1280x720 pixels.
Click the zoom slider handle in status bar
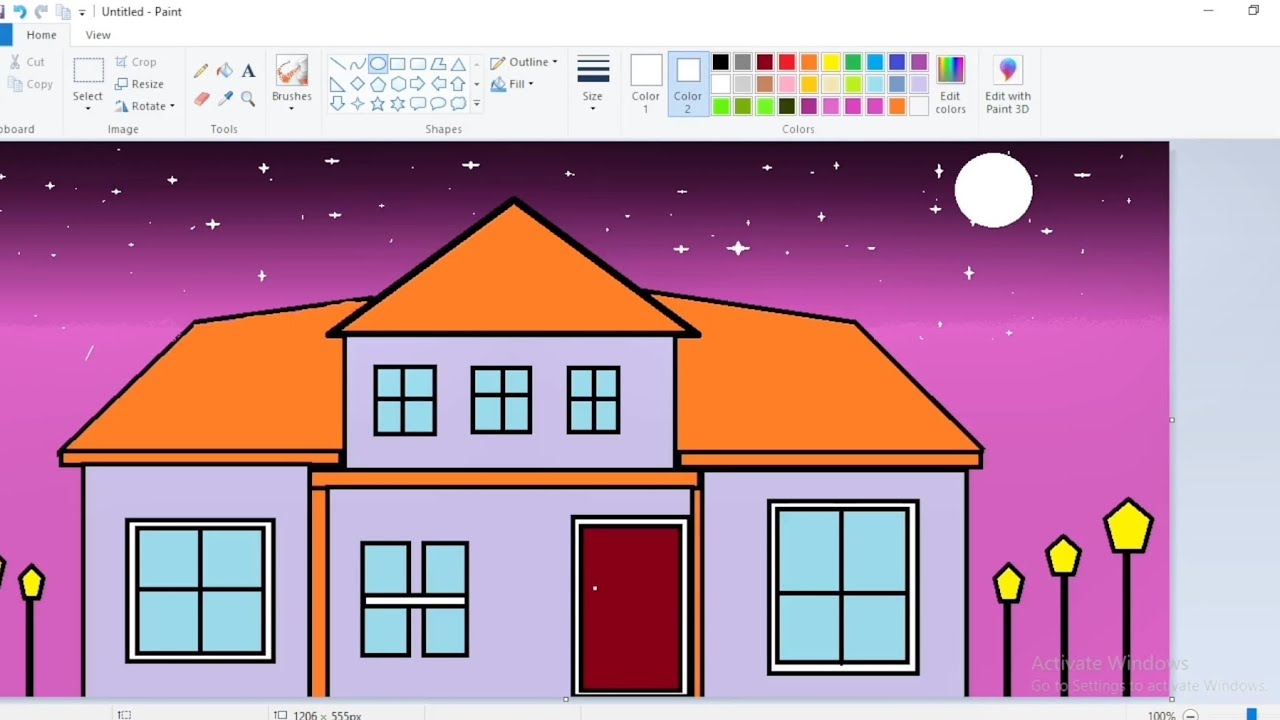[1251, 714]
